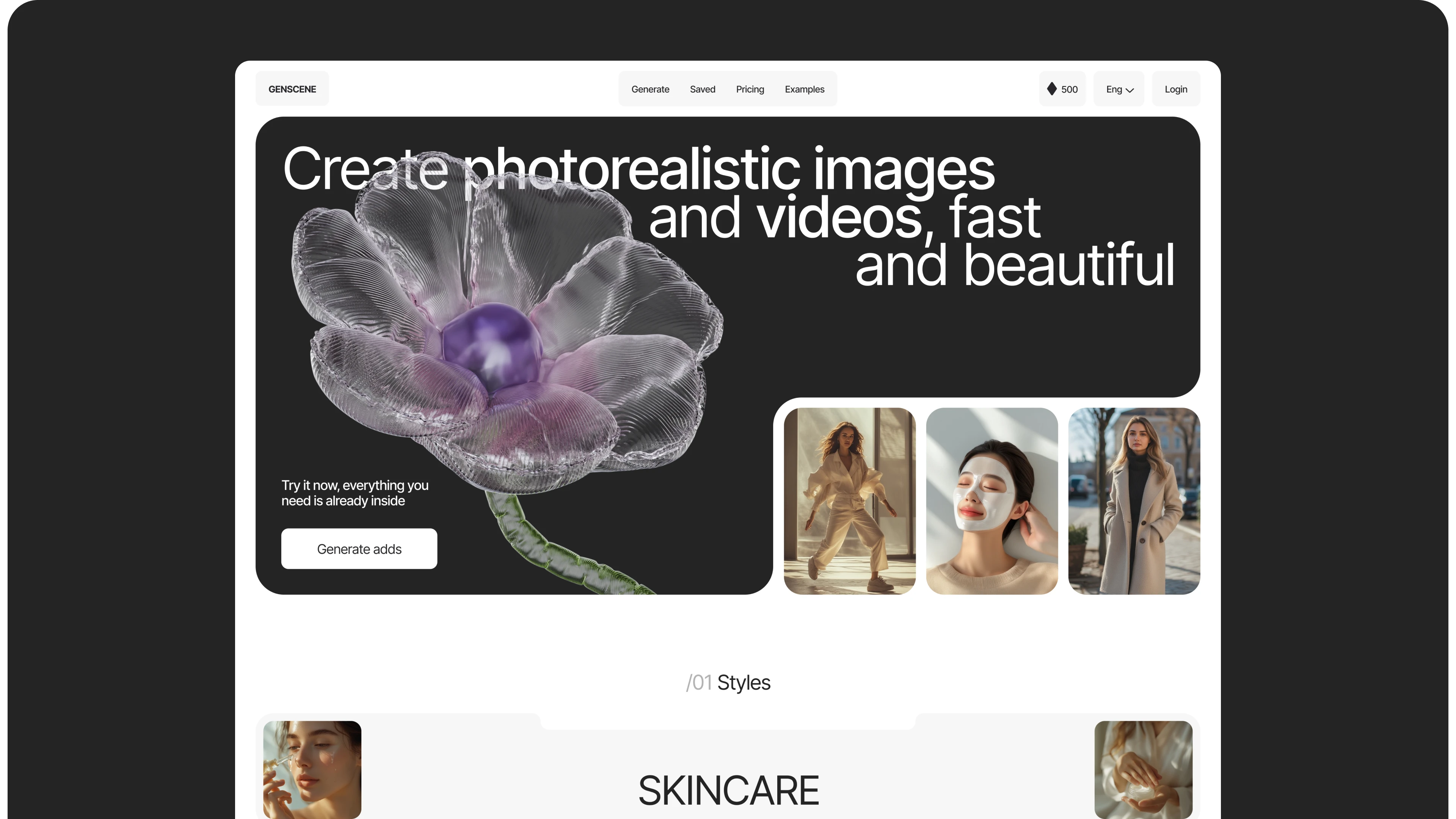Select the woman in white outfit thumbnail
This screenshot has height=819, width=1456.
[850, 501]
